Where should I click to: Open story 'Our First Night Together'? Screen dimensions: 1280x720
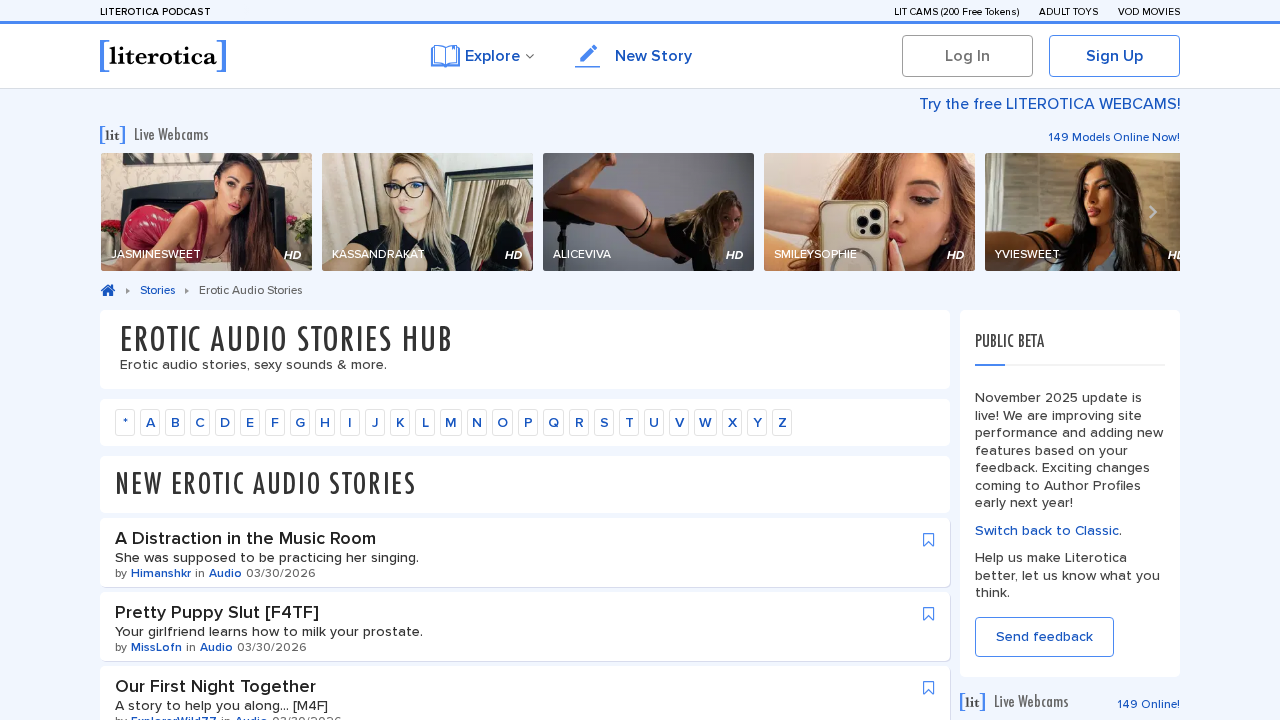(x=215, y=686)
